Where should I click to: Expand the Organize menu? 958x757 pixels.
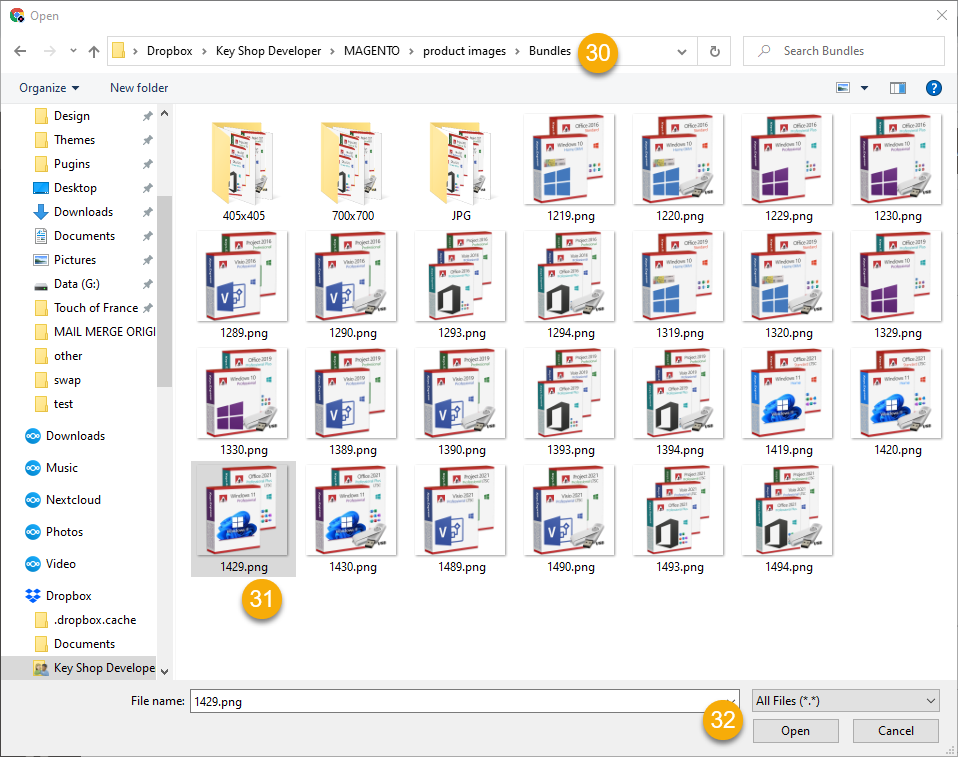coord(49,88)
